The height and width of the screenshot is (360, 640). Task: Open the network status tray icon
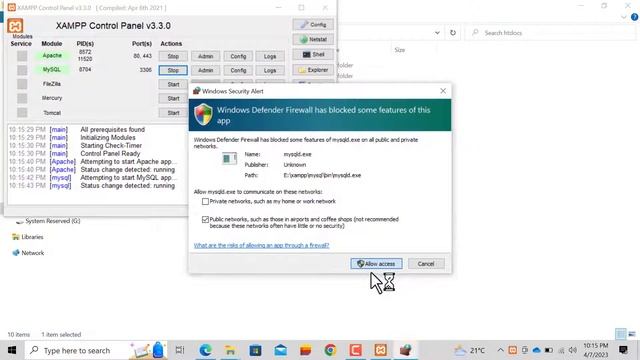point(561,350)
